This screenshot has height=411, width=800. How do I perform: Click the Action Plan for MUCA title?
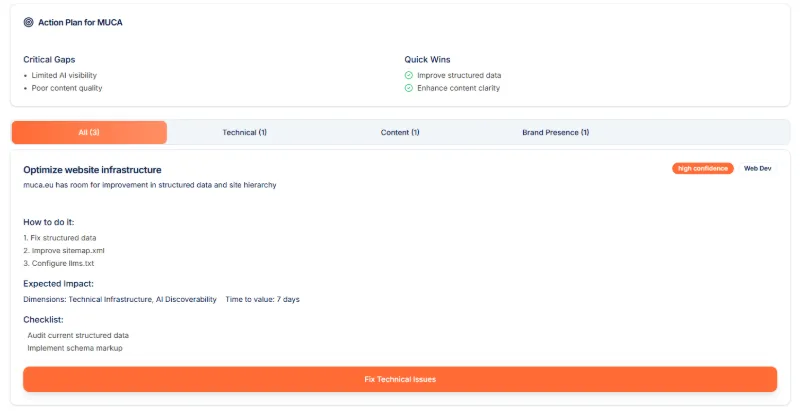(80, 22)
